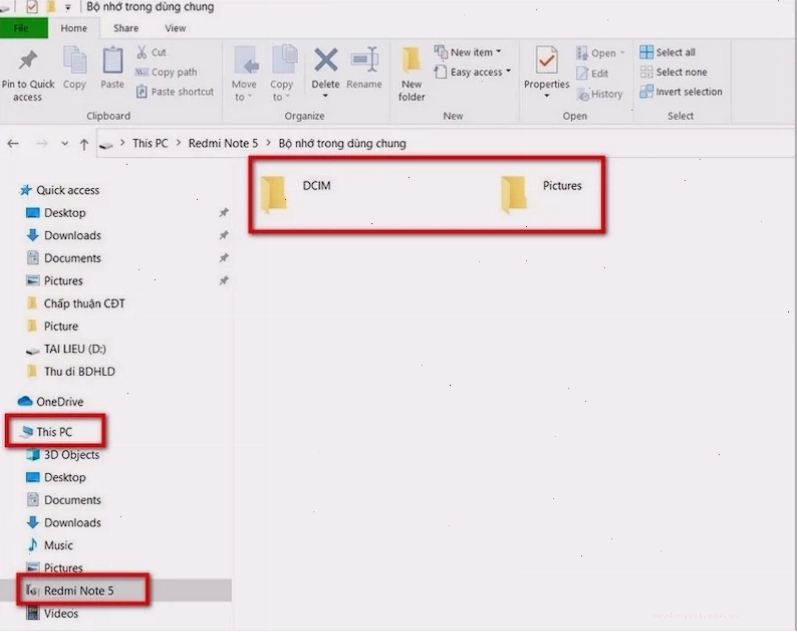Click title bar properties checkmark icon
The height and width of the screenshot is (632, 797).
pyautogui.click(x=32, y=7)
